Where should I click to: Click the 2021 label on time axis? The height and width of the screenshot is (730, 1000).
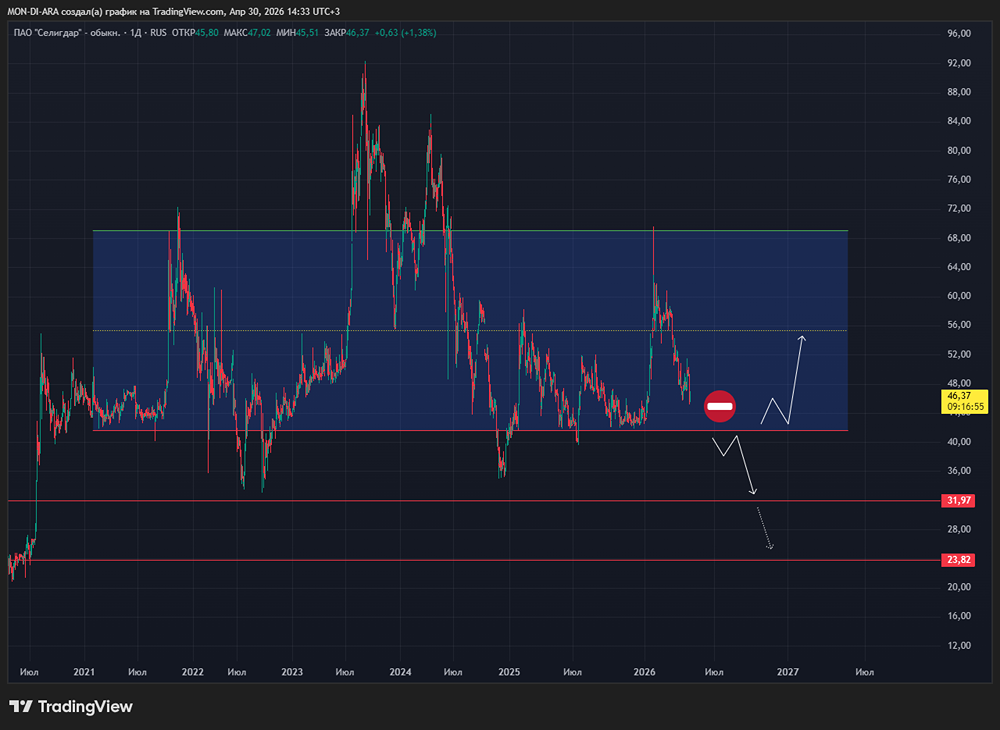(x=85, y=672)
